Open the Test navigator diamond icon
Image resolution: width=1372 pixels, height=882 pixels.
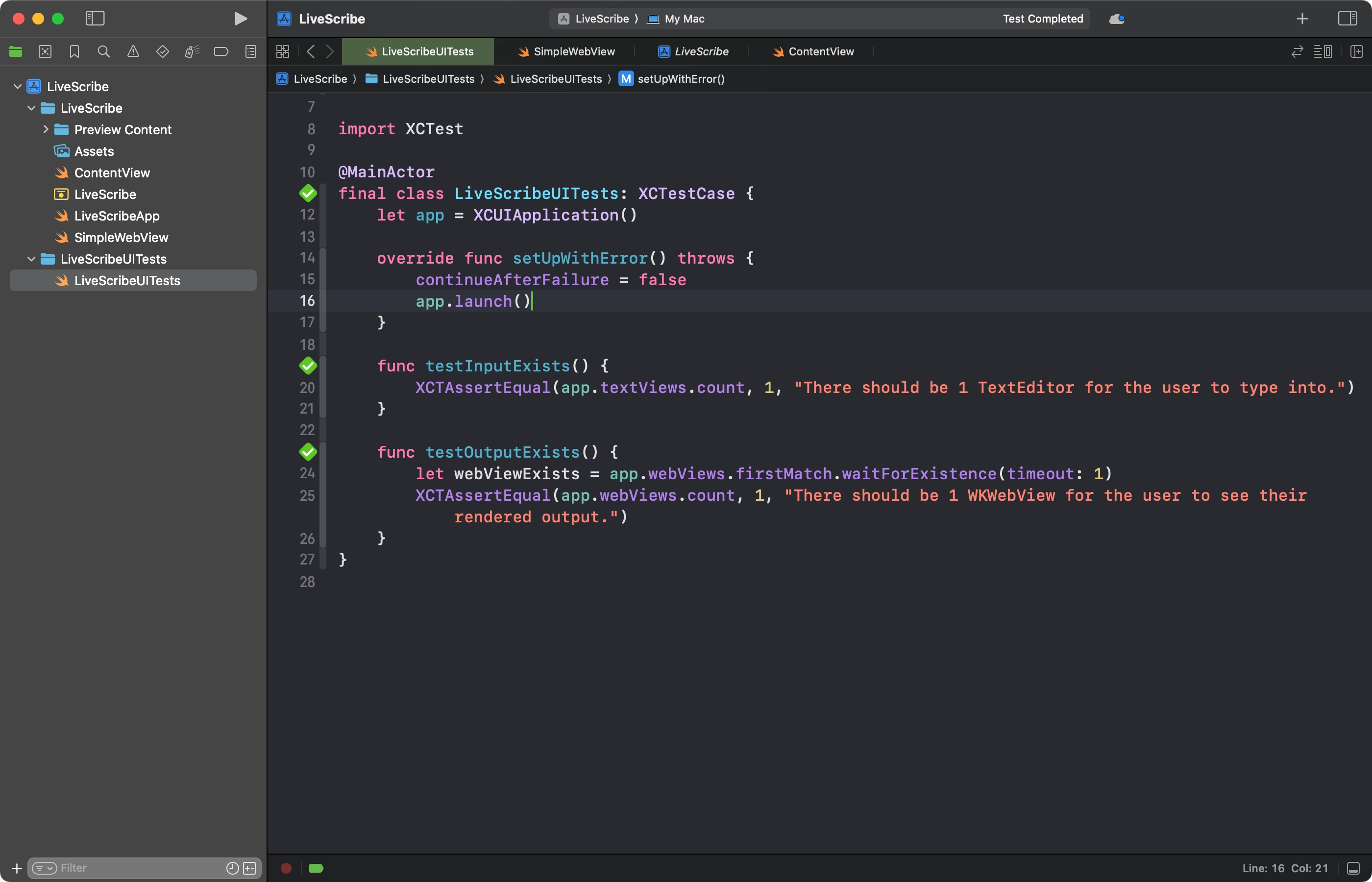pos(163,51)
